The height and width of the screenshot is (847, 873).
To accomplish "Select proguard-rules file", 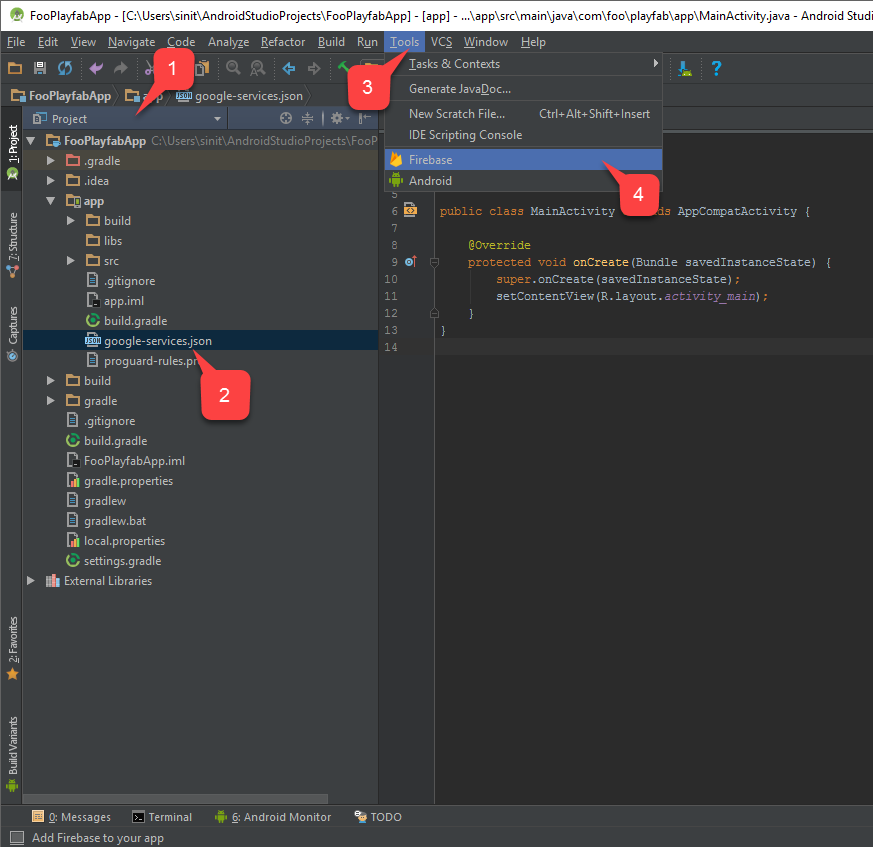I will click(143, 361).
